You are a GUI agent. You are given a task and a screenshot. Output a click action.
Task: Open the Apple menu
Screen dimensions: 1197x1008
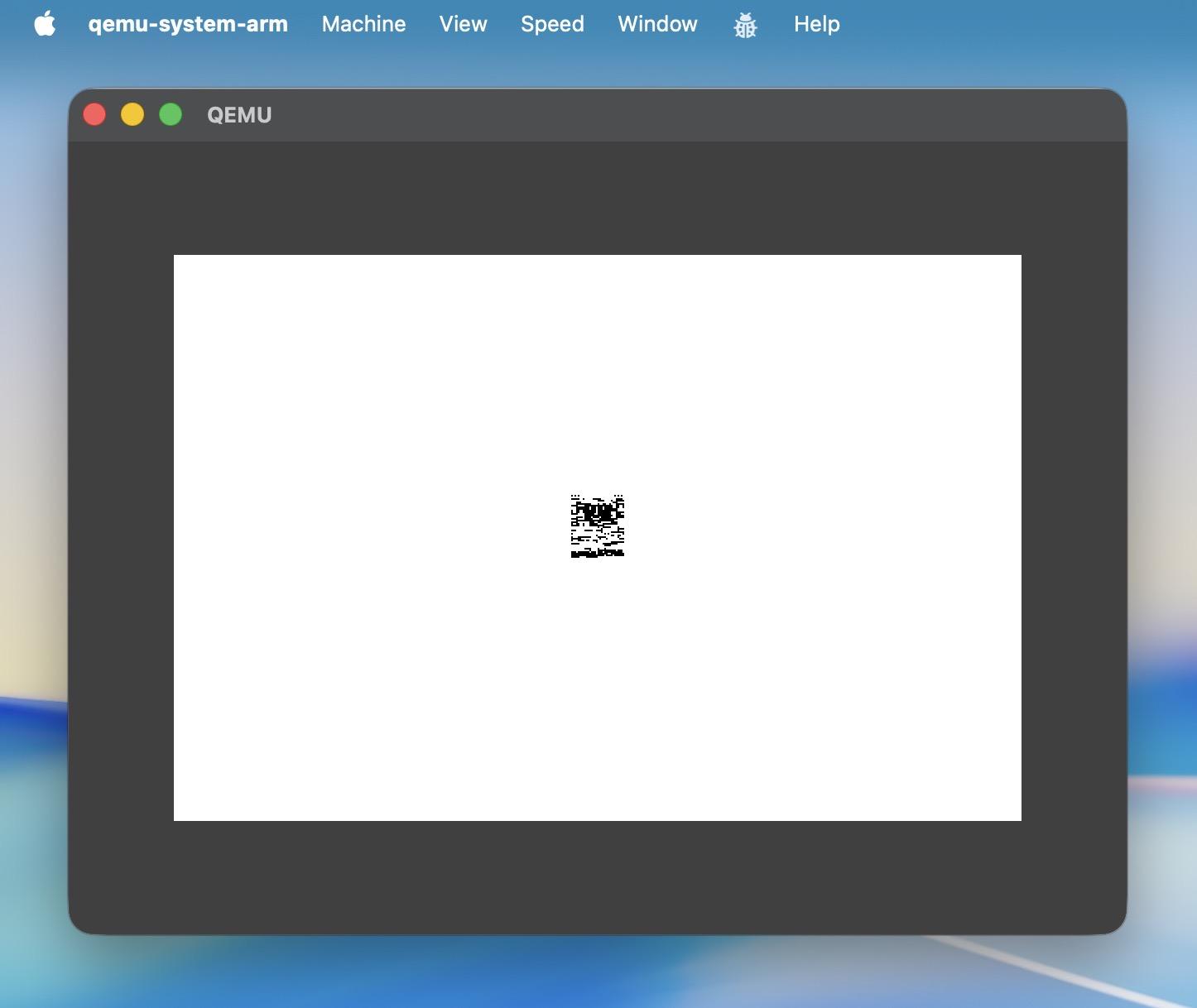click(x=46, y=24)
